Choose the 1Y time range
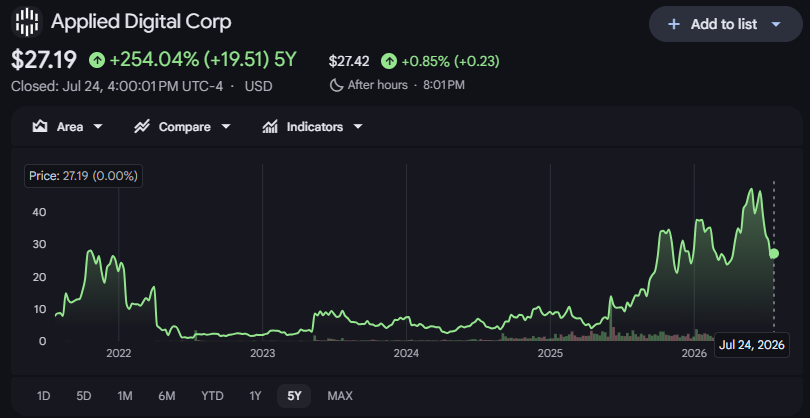Screen dimensions: 810x418 point(255,396)
